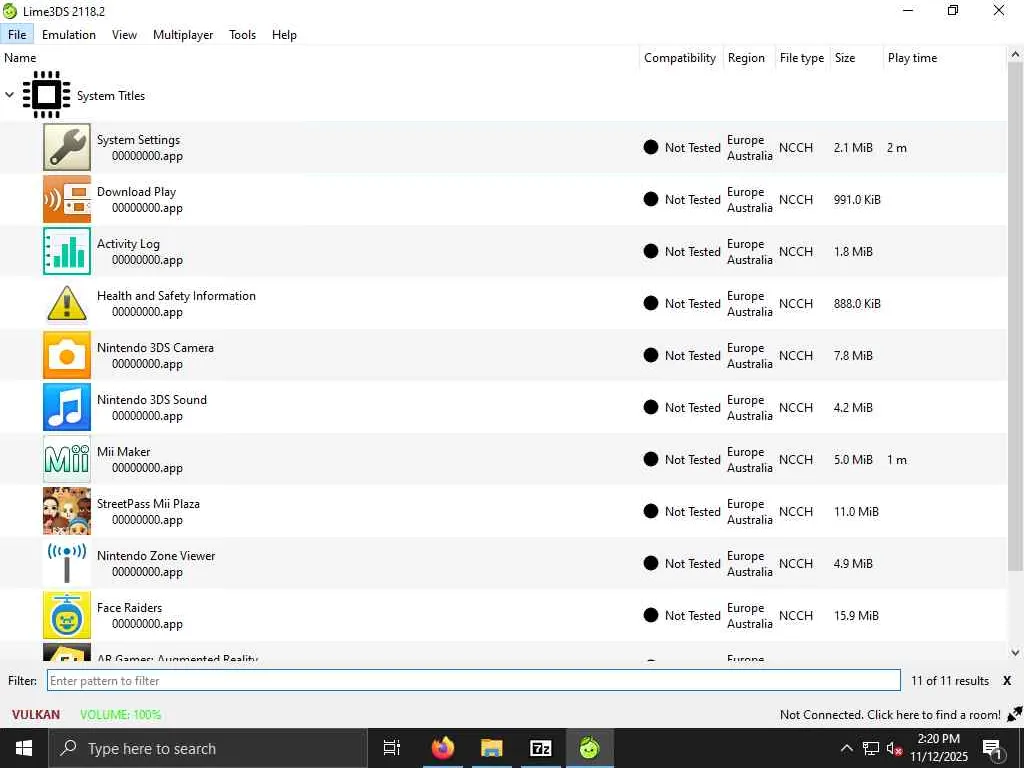Select the 'Activity Log' title text
The height and width of the screenshot is (768, 1024).
[x=128, y=244]
